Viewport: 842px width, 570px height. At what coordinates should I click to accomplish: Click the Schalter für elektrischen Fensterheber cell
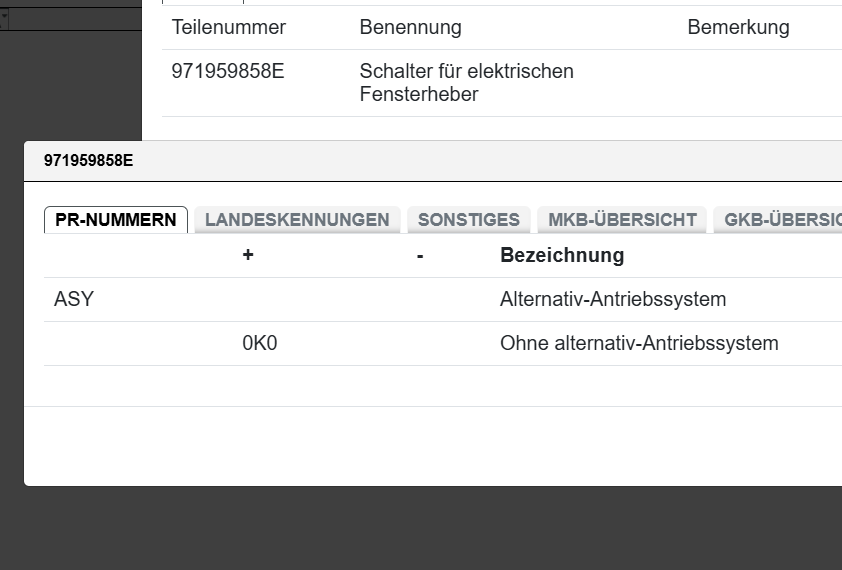point(466,83)
